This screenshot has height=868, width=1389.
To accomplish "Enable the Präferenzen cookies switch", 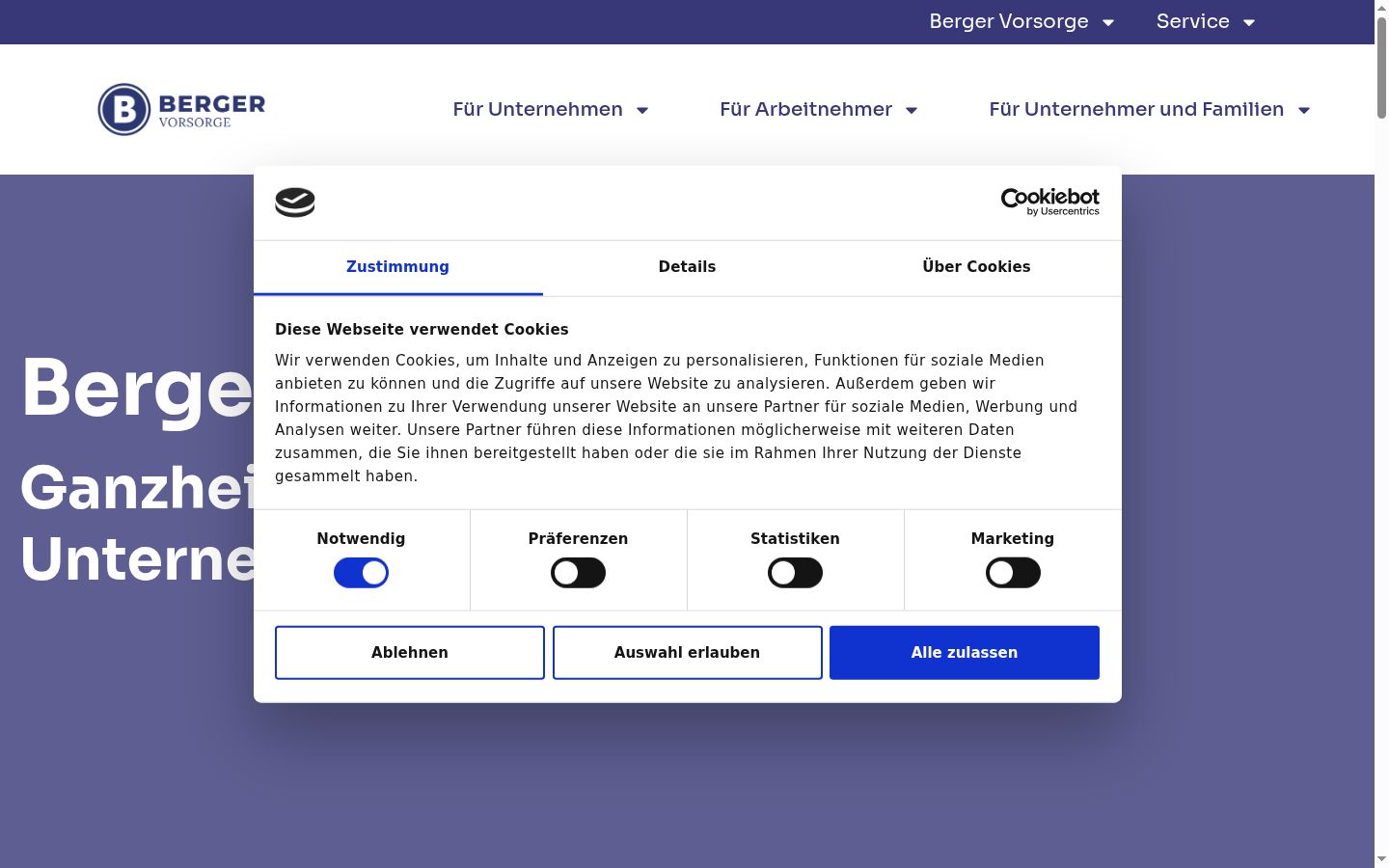I will tap(578, 573).
